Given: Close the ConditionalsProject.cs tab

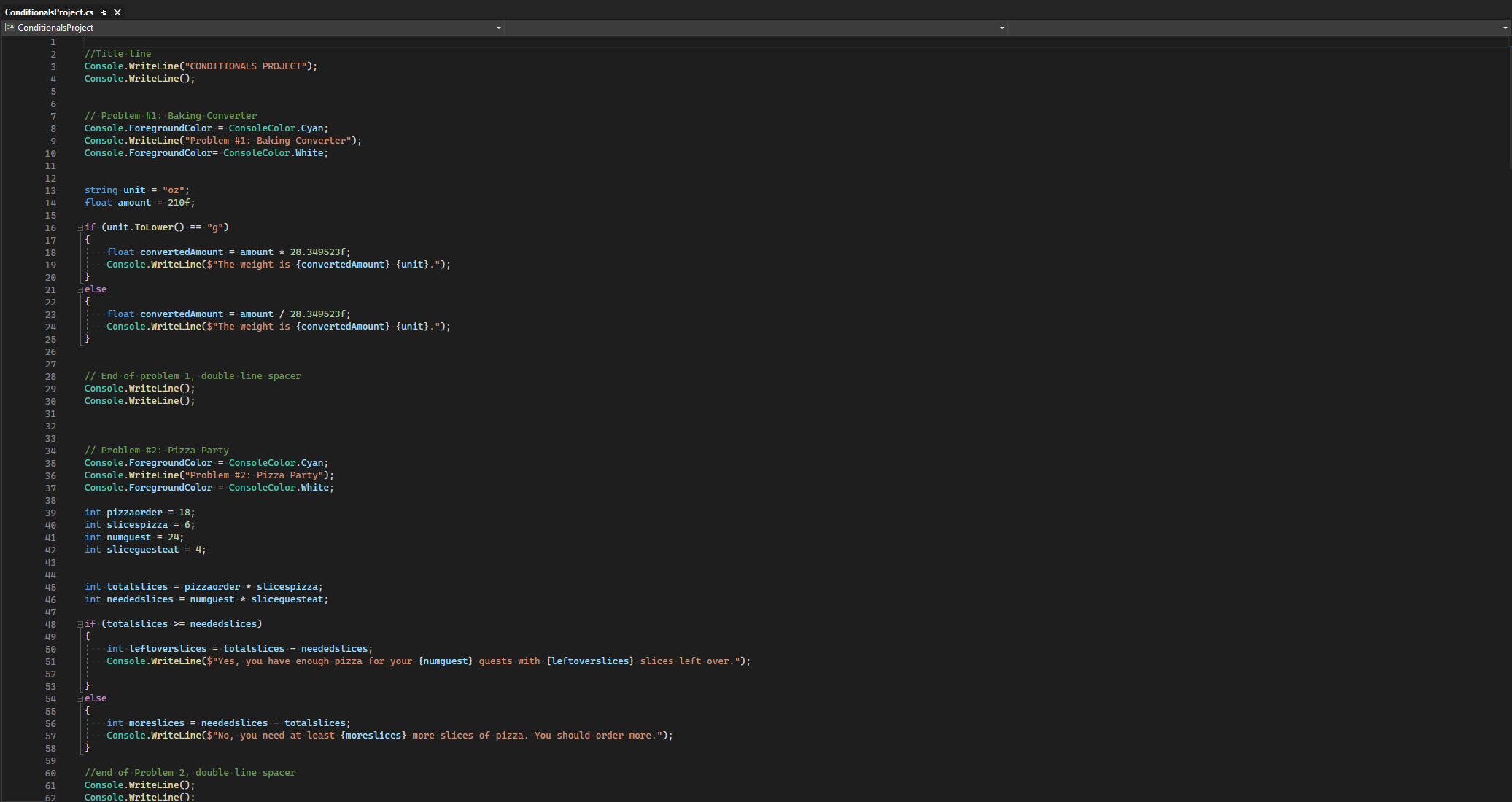Looking at the screenshot, I should pos(117,12).
